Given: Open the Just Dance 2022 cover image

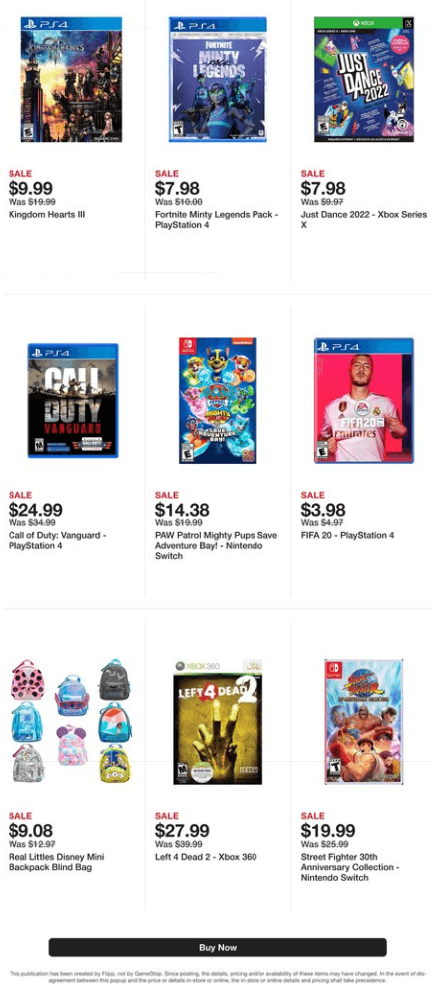Looking at the screenshot, I should click(x=364, y=79).
